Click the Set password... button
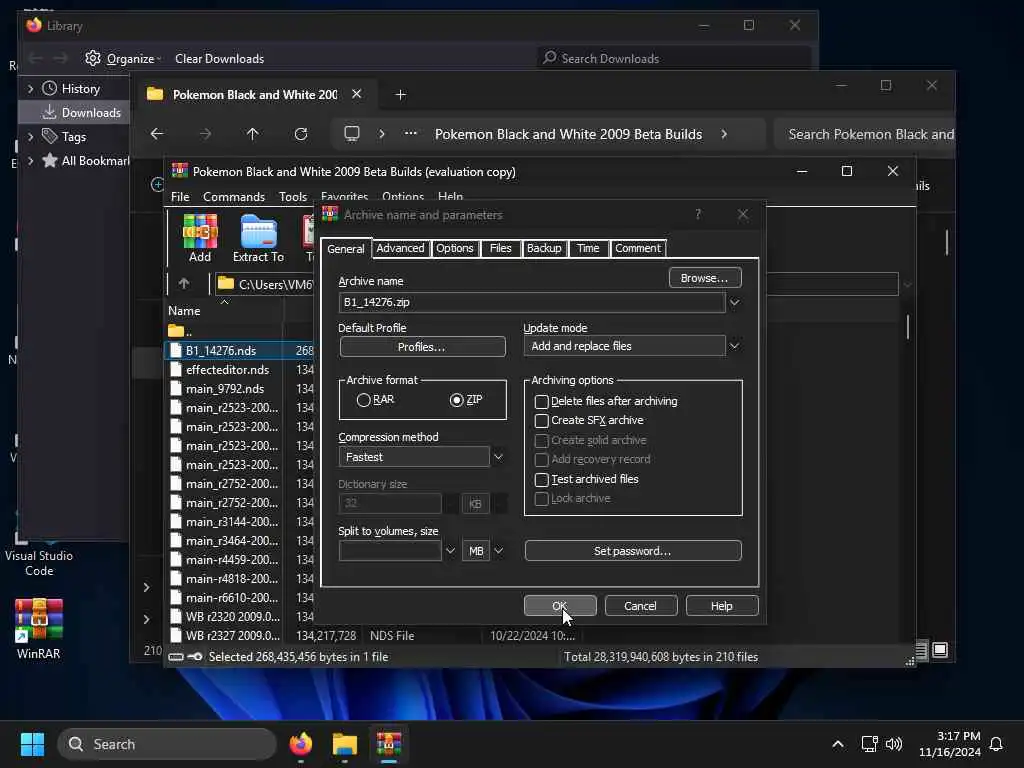This screenshot has height=768, width=1024. click(x=633, y=551)
